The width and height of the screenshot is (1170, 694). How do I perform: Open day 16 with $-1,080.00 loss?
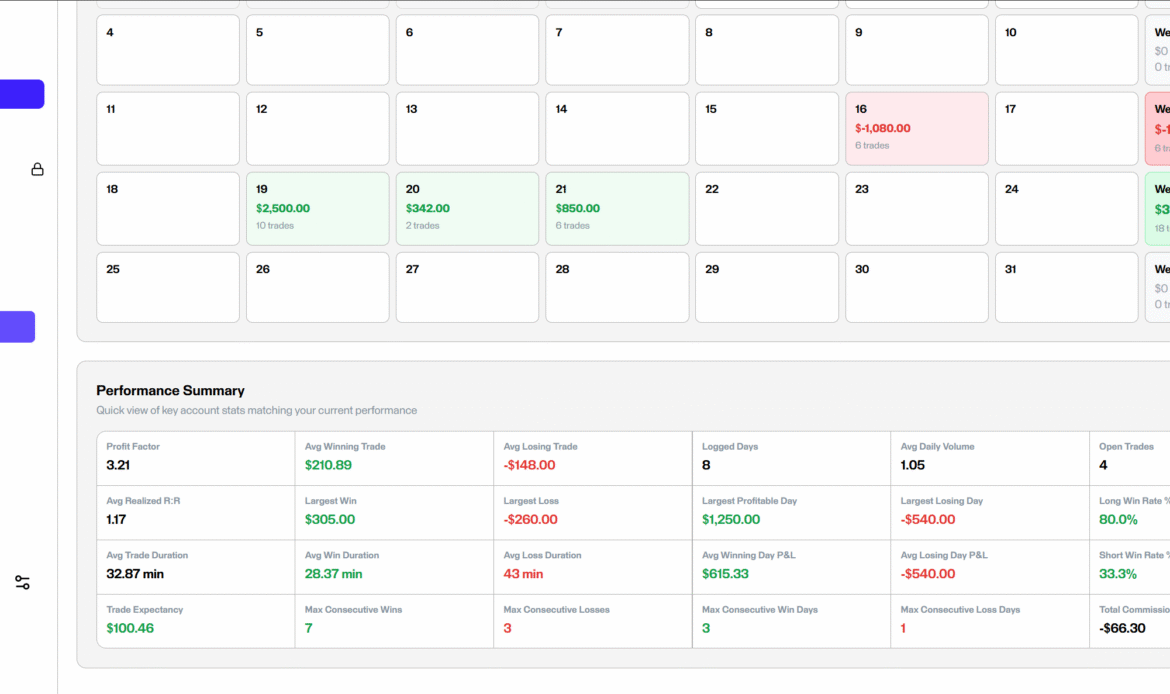point(916,129)
